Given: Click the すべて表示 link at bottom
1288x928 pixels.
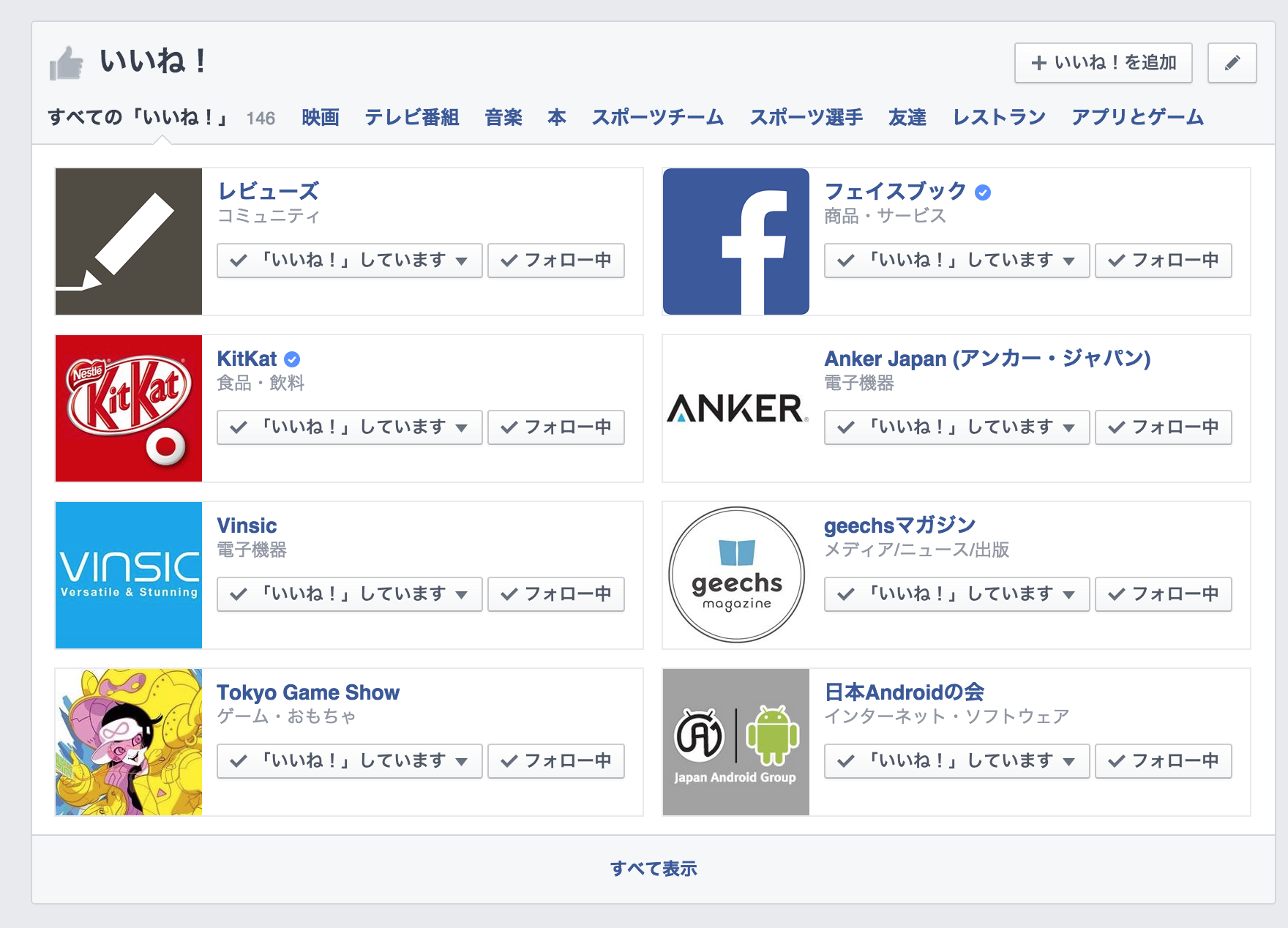Looking at the screenshot, I should (x=654, y=869).
